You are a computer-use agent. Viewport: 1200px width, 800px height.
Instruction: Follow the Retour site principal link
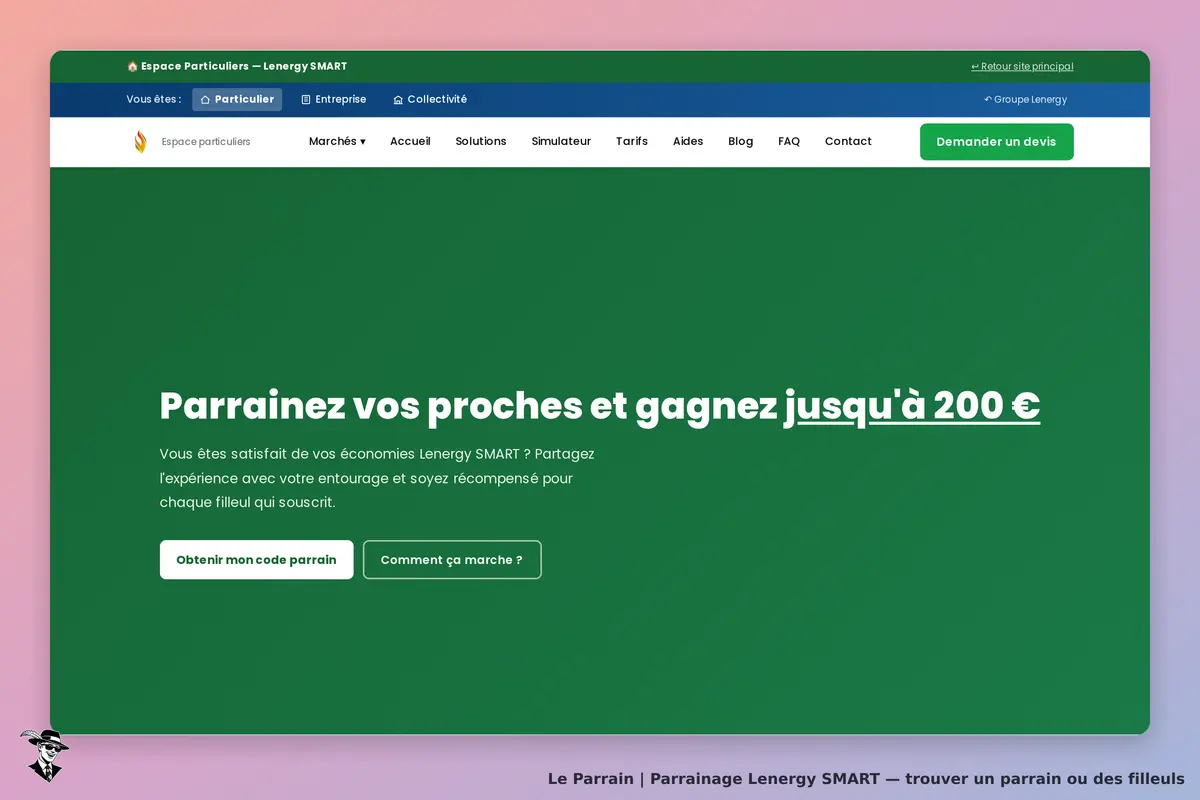1022,67
